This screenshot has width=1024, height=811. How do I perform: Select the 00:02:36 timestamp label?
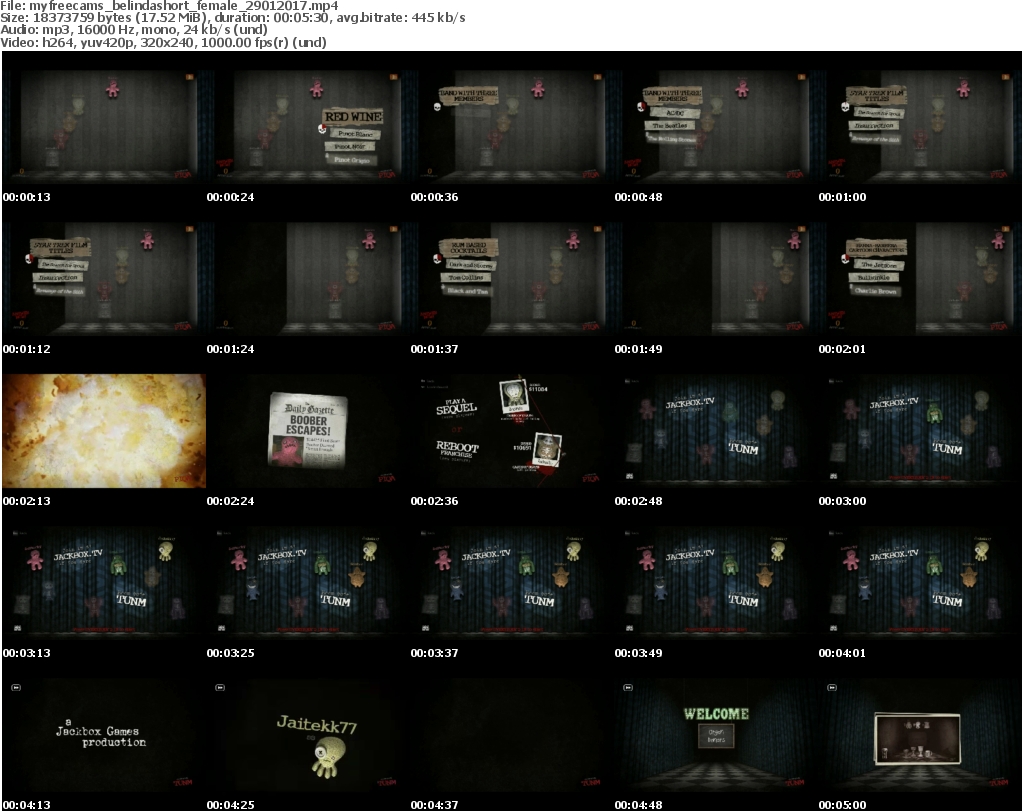[434, 501]
